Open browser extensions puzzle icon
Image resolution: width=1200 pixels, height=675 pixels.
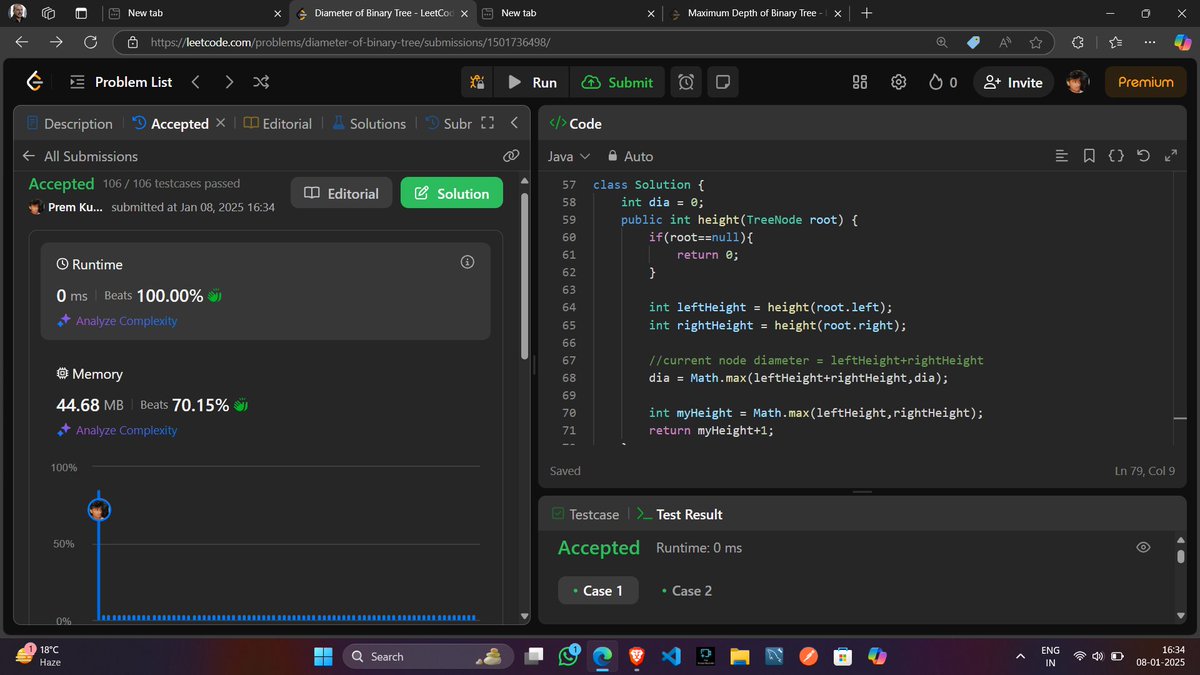point(1077,42)
